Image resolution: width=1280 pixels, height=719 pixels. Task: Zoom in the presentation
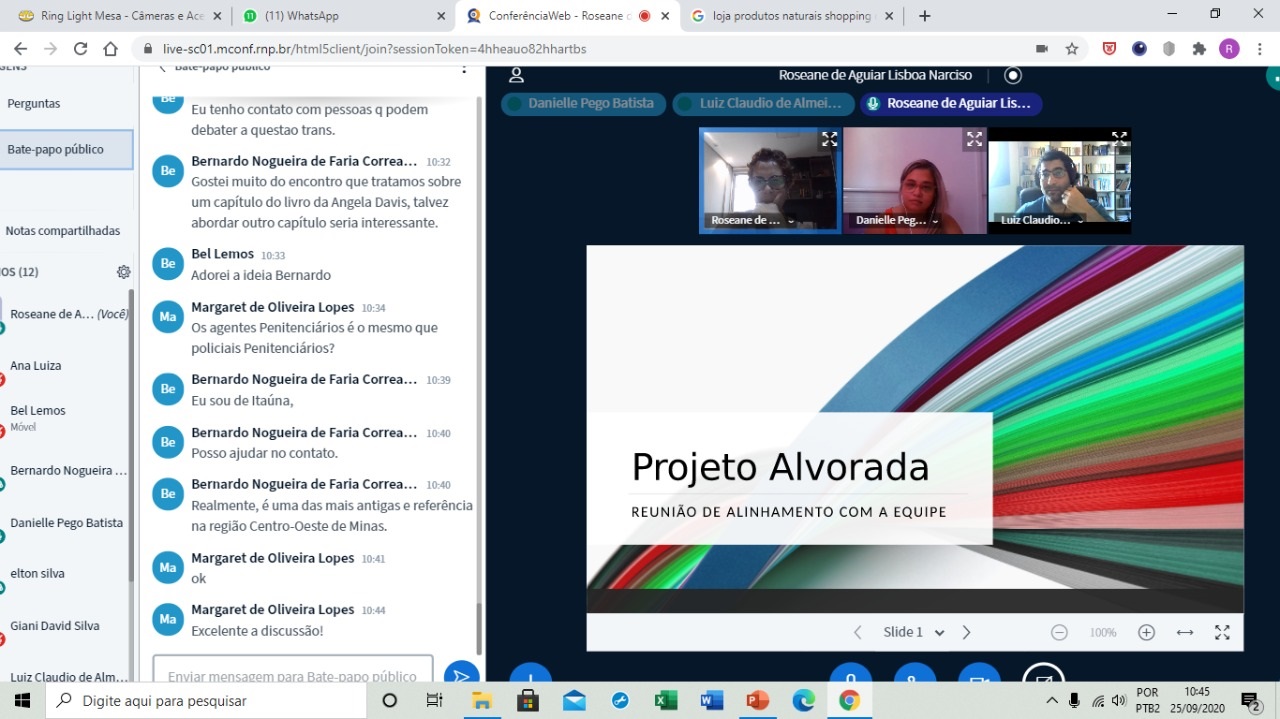tap(1147, 632)
